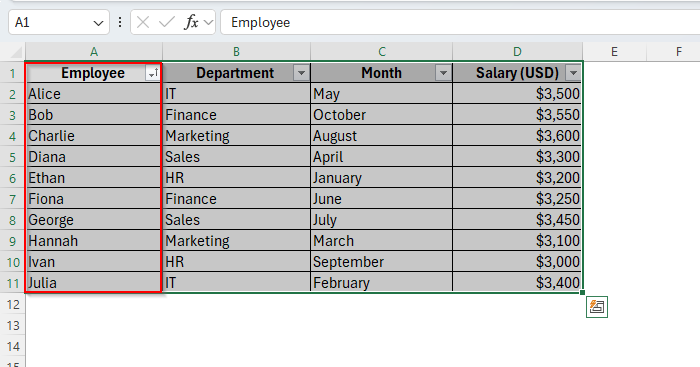Viewport: 700px width, 367px height.
Task: Expand the function dropdown arrow beside fx
Action: [208, 22]
